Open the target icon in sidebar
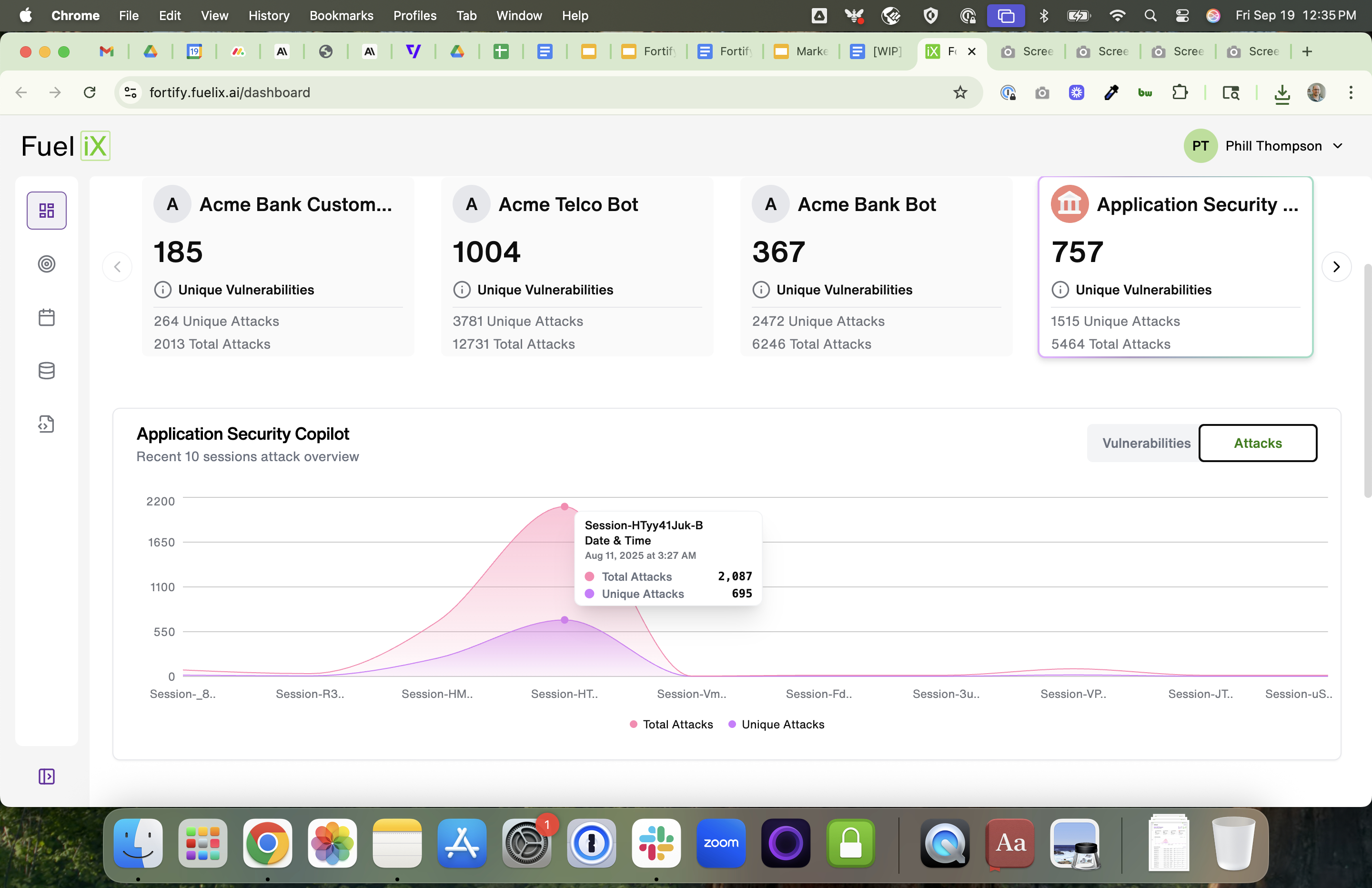Image resolution: width=1372 pixels, height=888 pixels. [46, 264]
